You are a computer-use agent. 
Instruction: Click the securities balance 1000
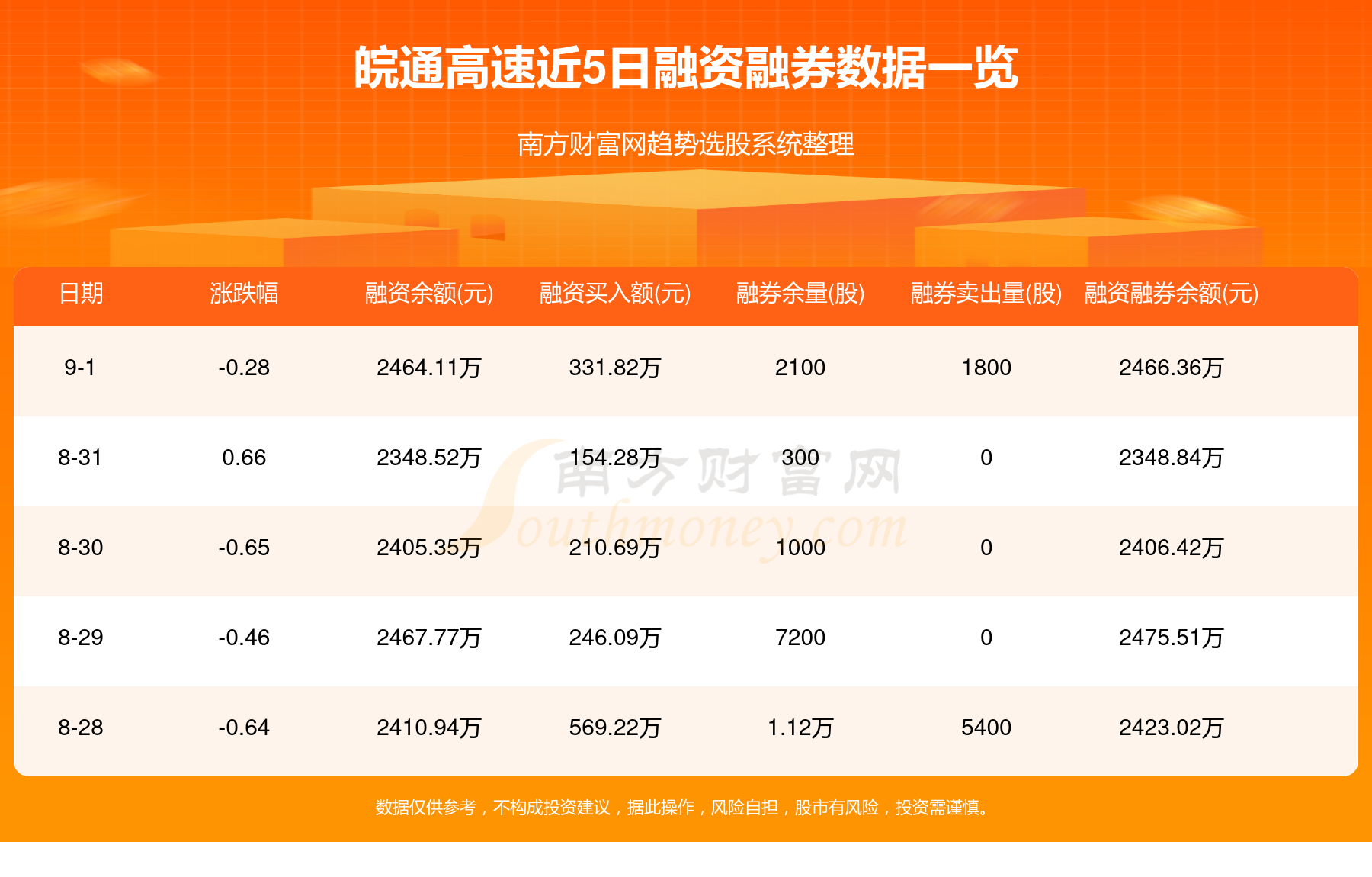800,548
